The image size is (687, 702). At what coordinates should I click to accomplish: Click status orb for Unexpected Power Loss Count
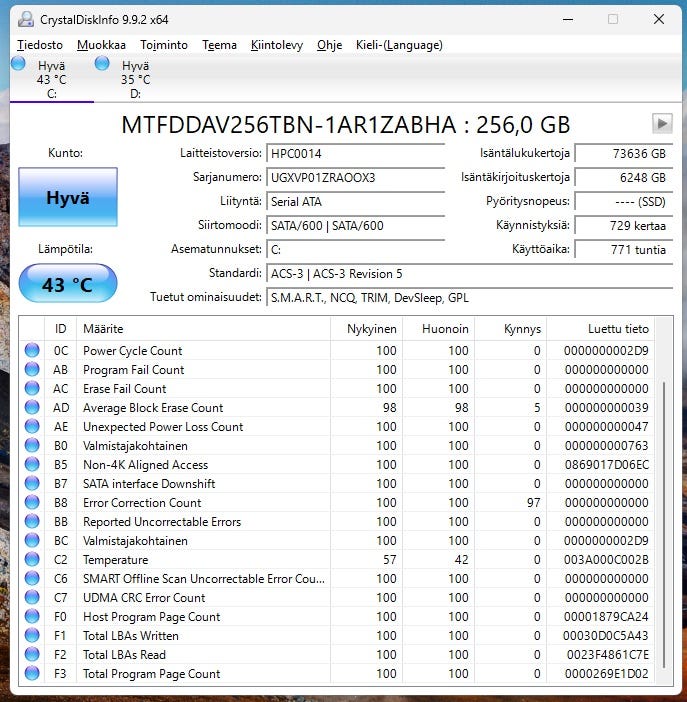pos(32,426)
